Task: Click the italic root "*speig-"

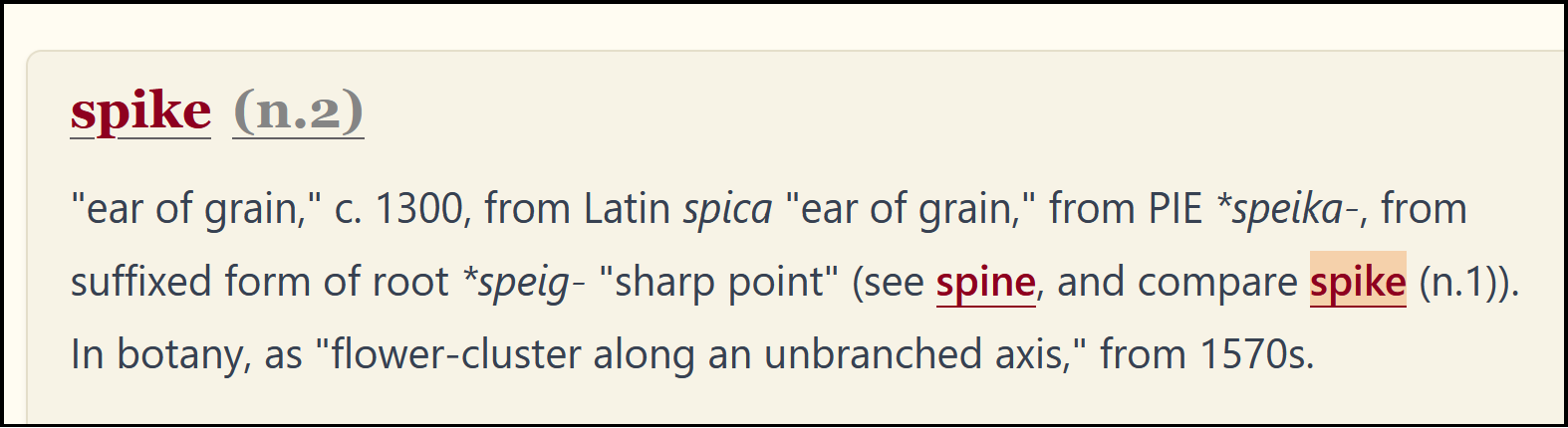Action: (523, 283)
